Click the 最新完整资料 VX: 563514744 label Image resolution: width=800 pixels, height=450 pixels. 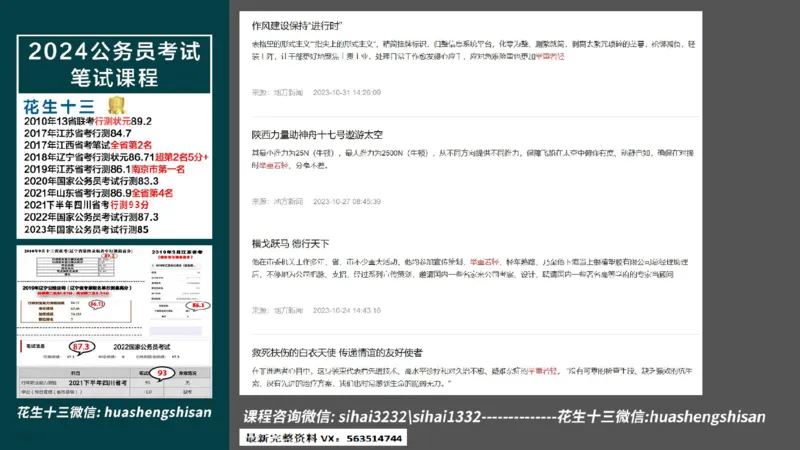click(323, 438)
